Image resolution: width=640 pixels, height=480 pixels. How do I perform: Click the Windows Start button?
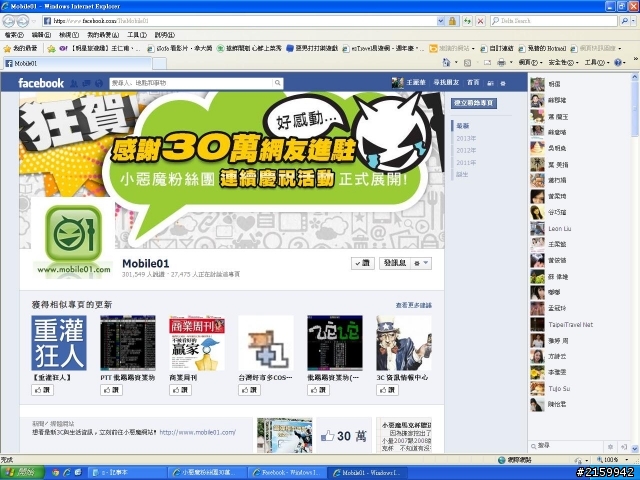click(x=22, y=473)
